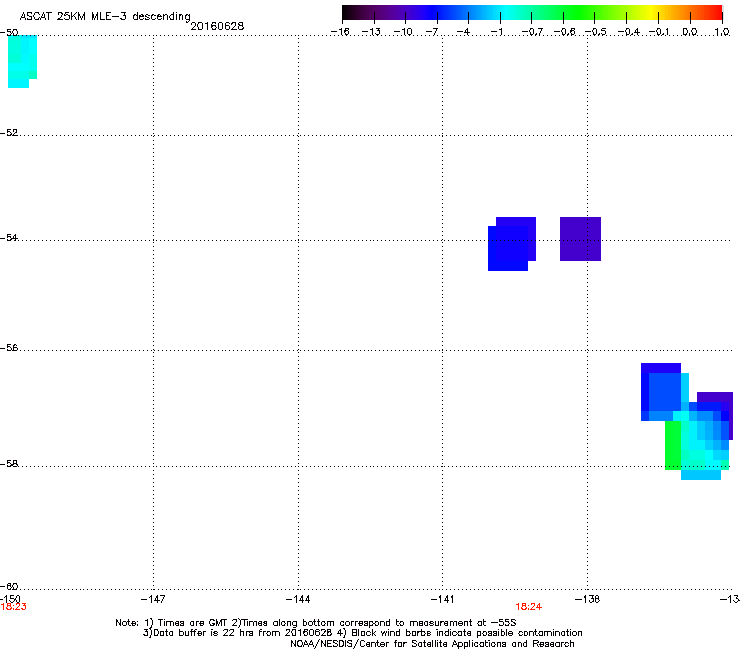Click the -56 latitude axis label
This screenshot has width=740, height=650.
coord(9,347)
